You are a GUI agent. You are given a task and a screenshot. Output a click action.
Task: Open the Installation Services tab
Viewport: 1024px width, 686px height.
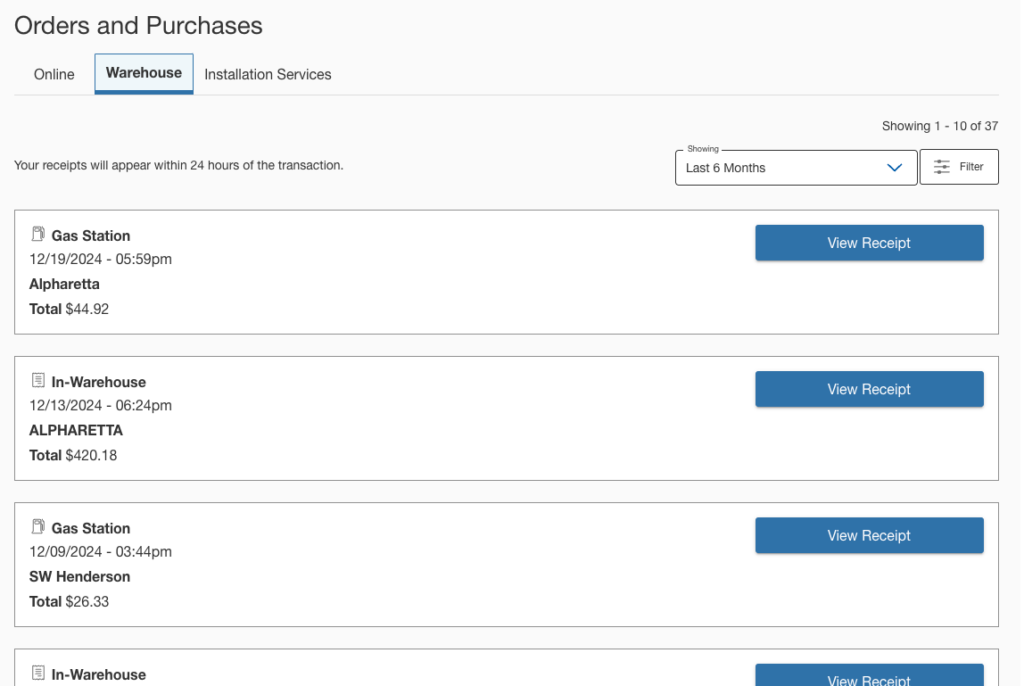click(x=267, y=74)
